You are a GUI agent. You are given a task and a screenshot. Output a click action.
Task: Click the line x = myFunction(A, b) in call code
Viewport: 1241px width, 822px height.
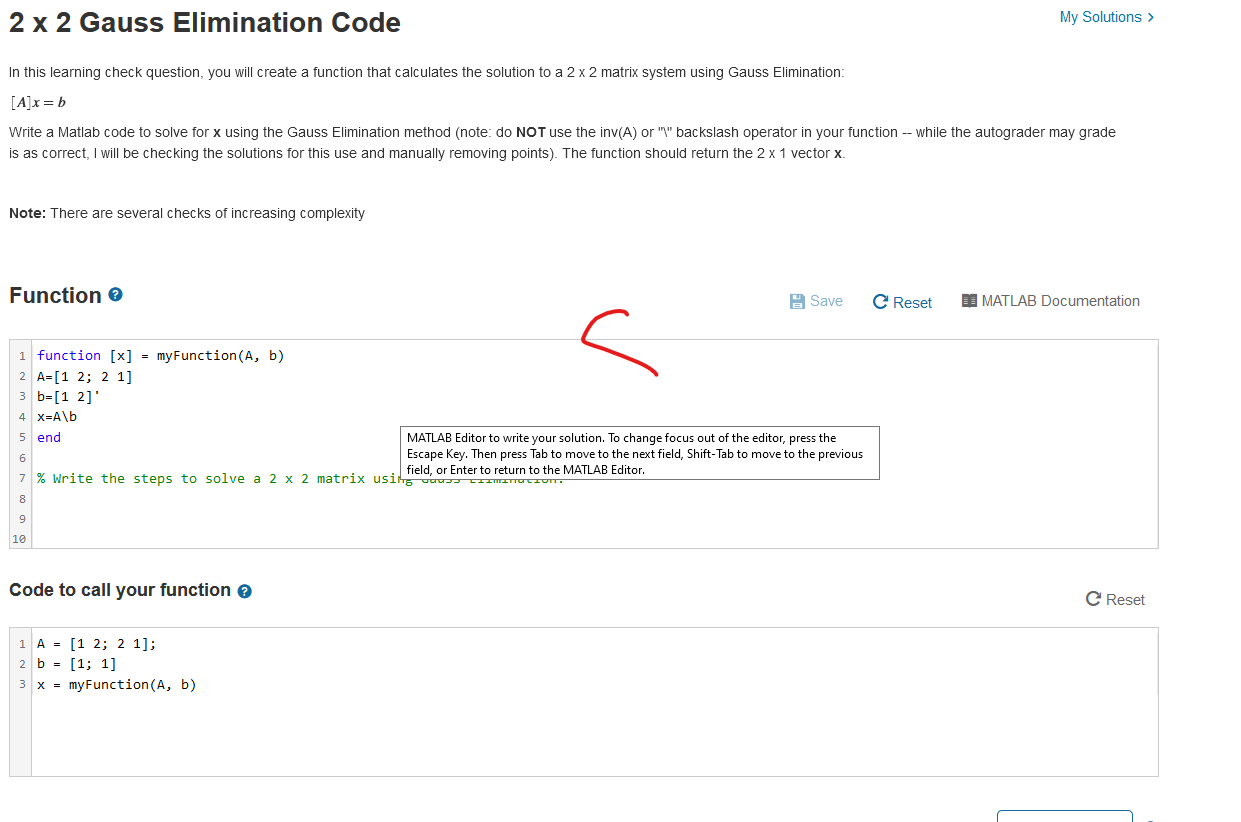(116, 684)
